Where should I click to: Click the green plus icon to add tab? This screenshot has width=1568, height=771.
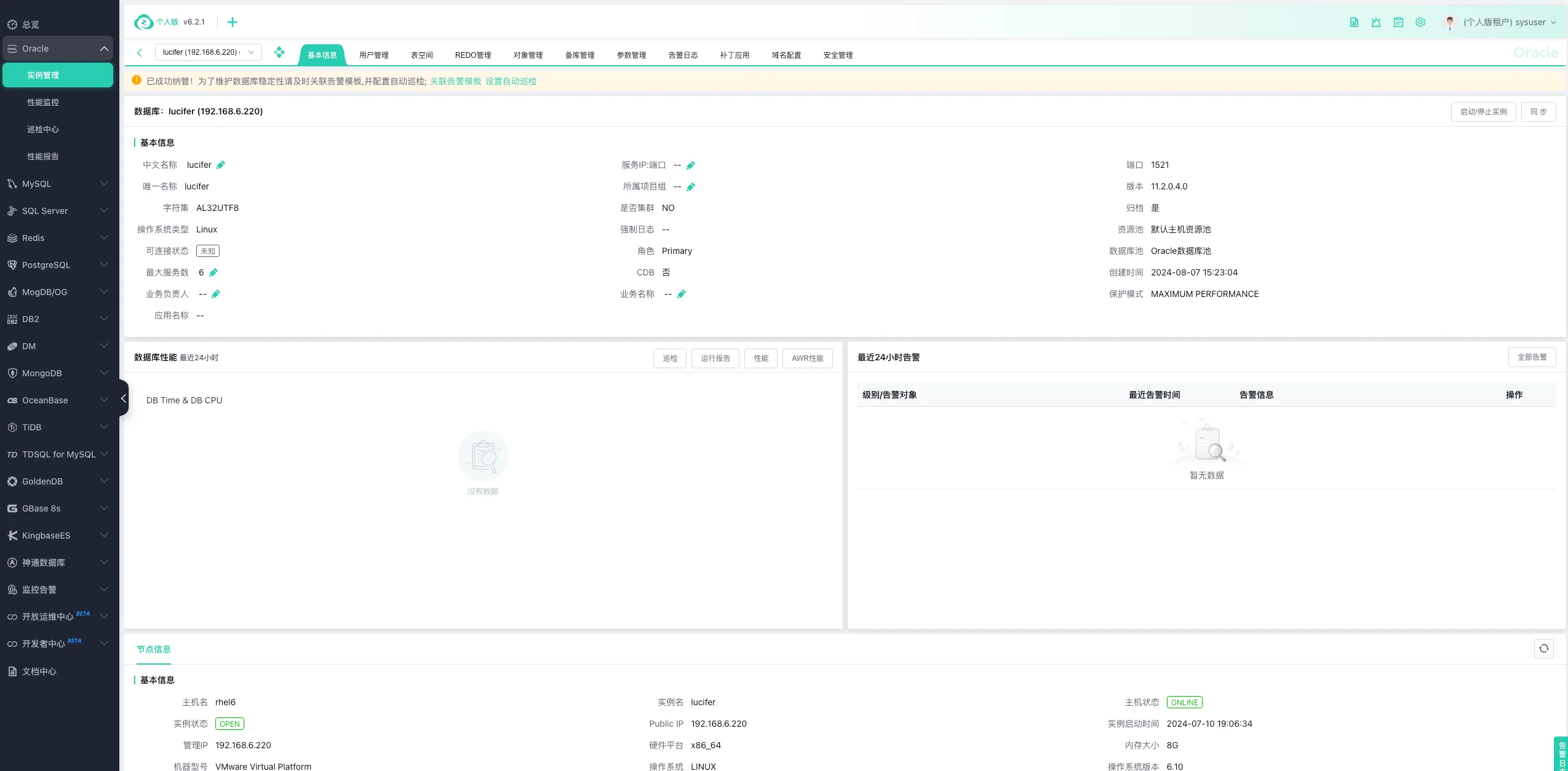232,22
